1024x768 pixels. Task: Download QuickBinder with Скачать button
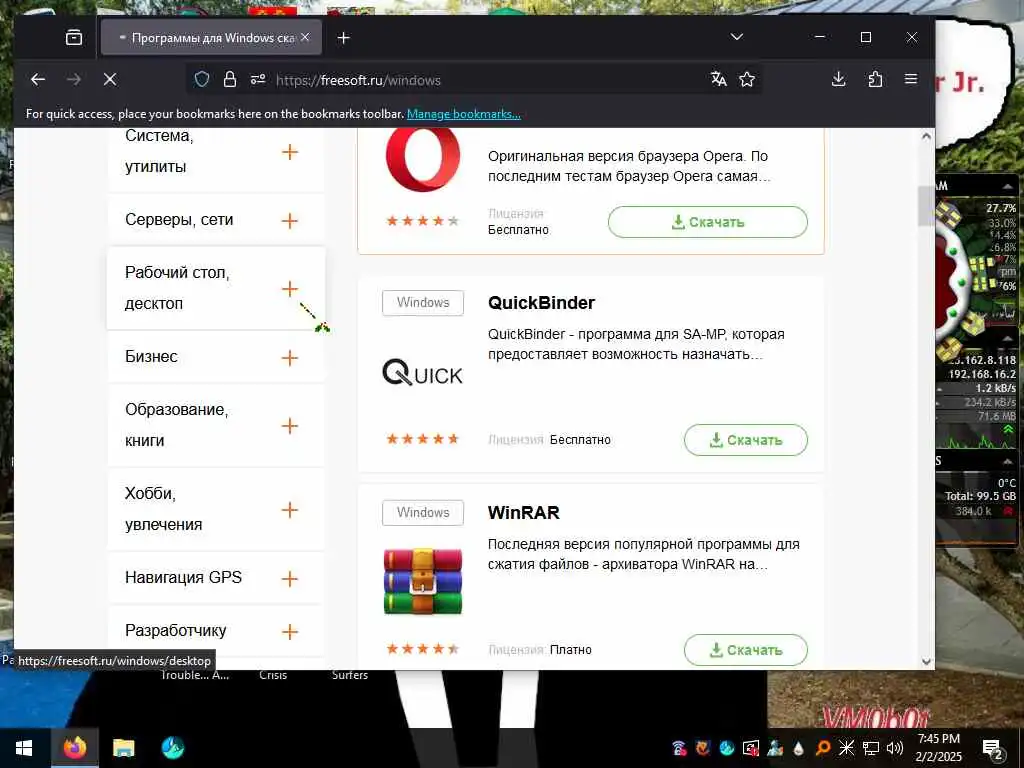click(746, 440)
